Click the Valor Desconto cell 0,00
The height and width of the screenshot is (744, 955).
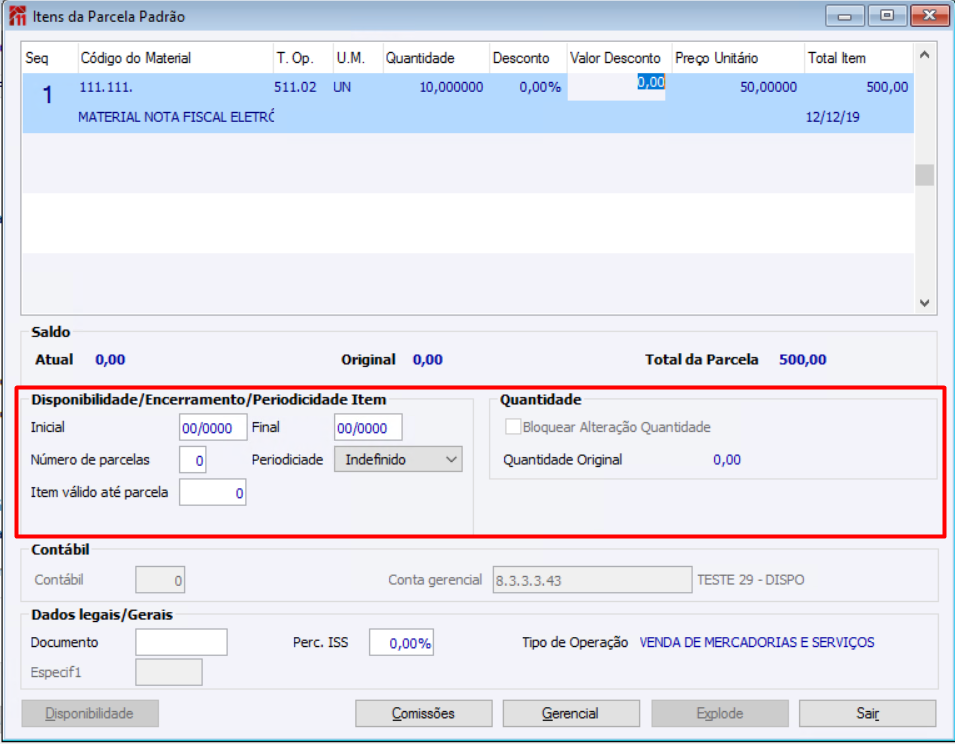[616, 88]
